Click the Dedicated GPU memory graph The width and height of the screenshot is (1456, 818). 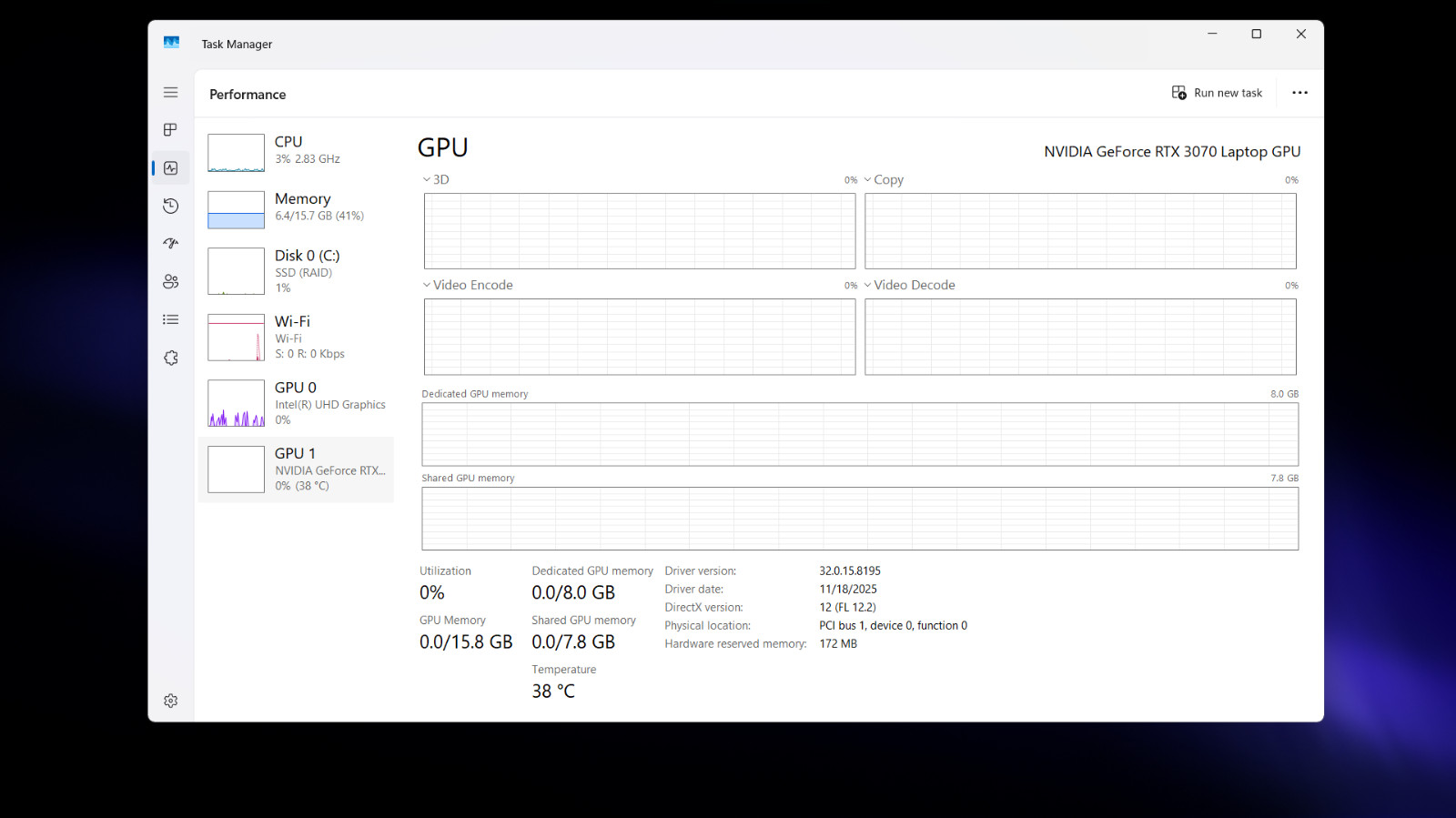click(x=860, y=435)
